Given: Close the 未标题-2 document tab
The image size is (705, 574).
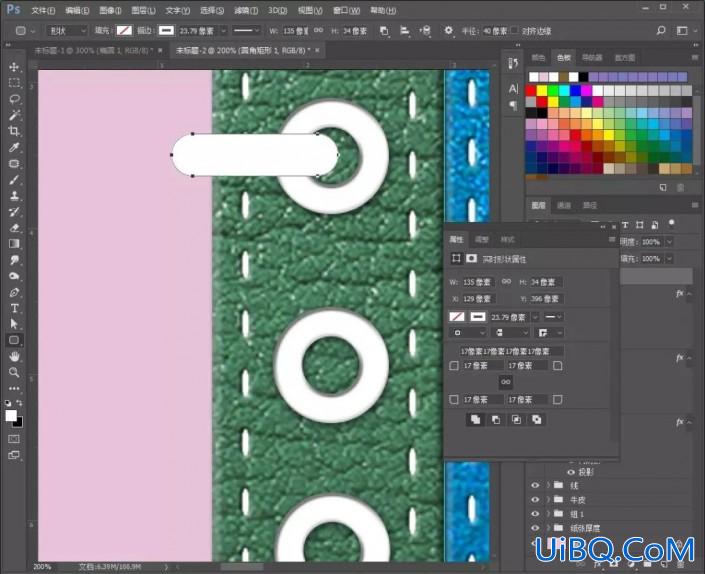Looking at the screenshot, I should [x=317, y=50].
